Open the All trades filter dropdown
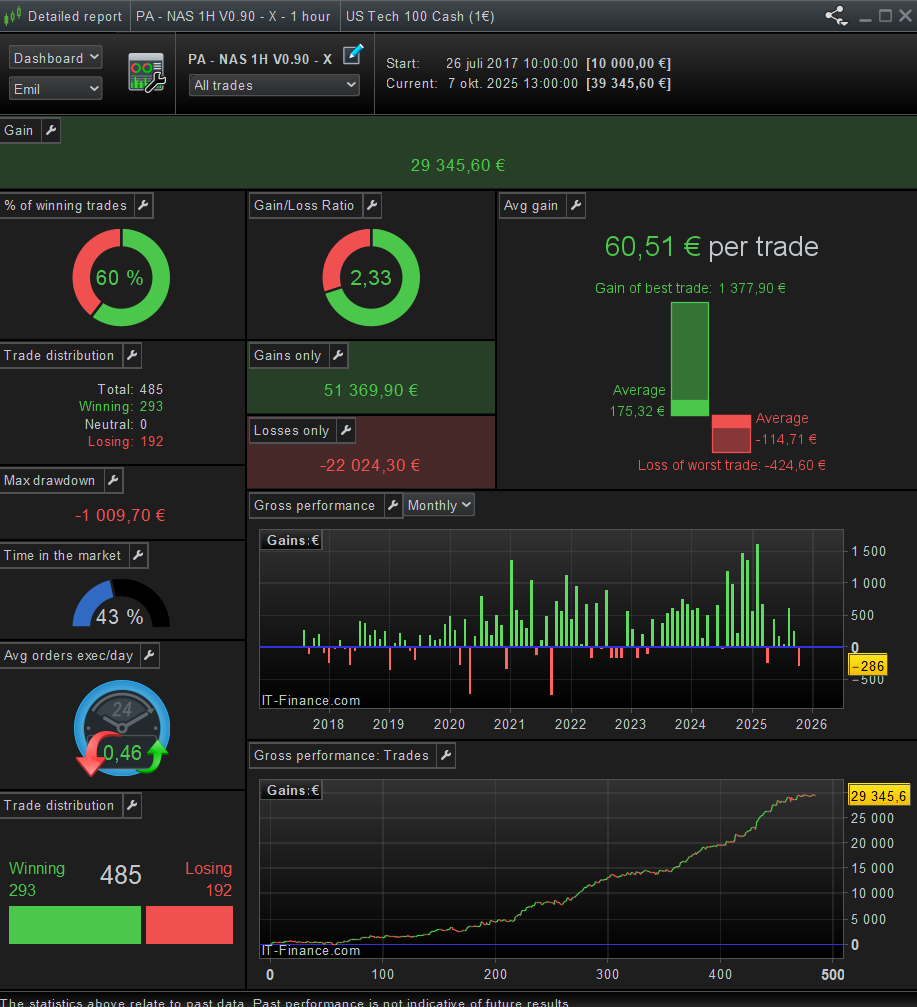 tap(274, 85)
